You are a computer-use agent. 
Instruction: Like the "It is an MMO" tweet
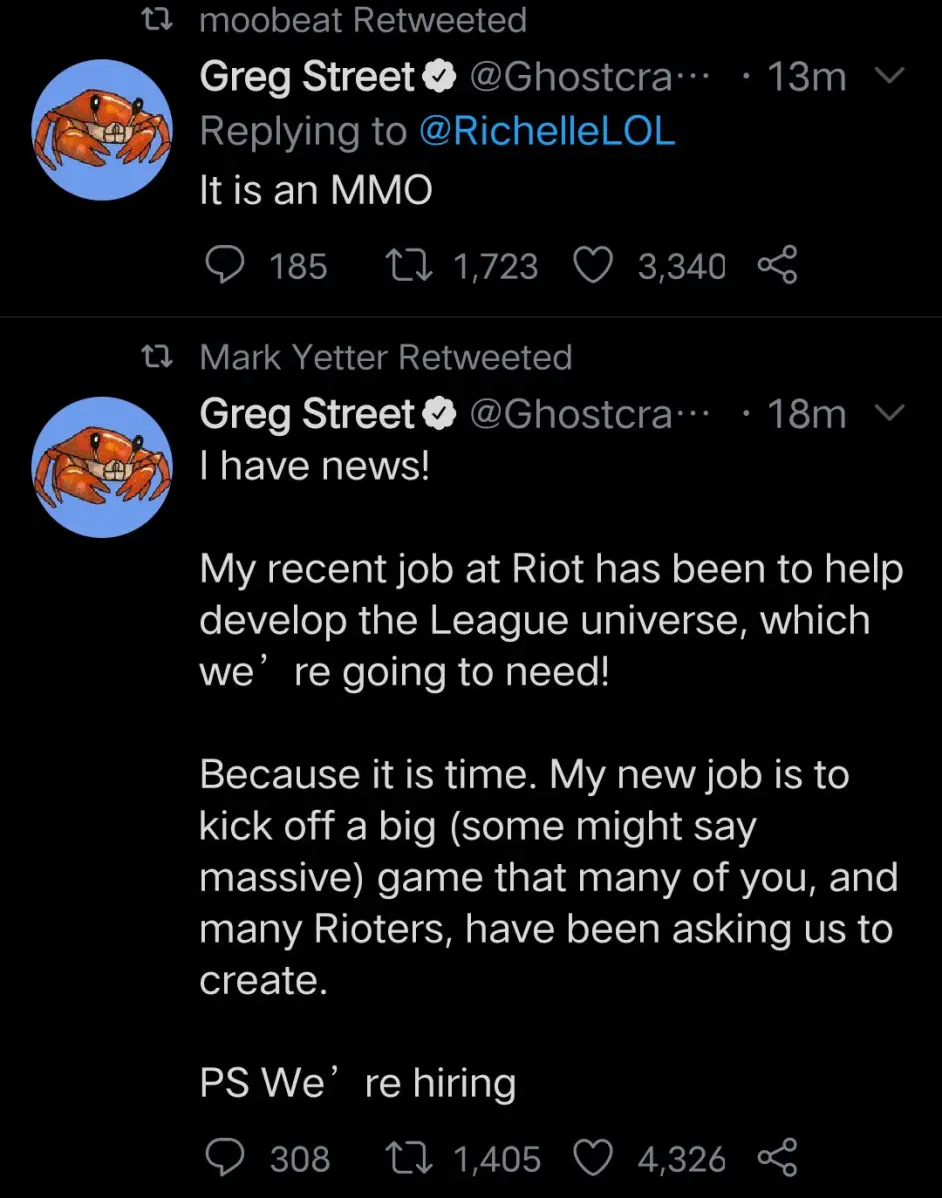[593, 266]
